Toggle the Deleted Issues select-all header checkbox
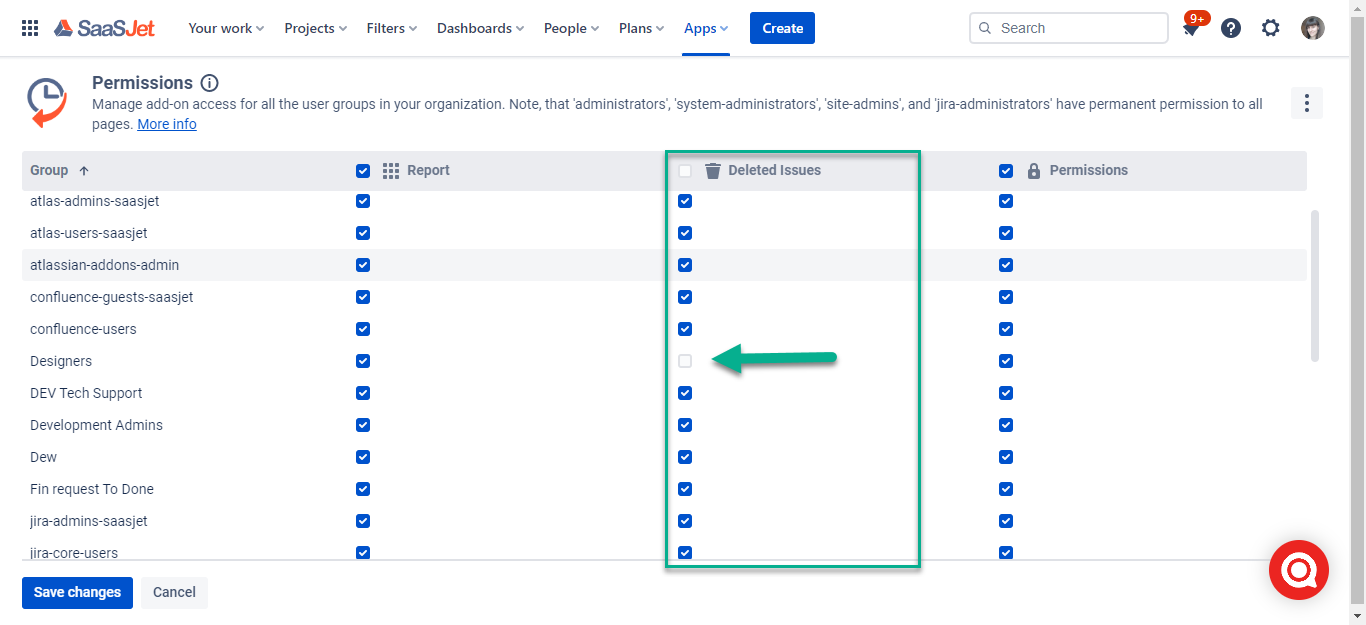Screen dimensions: 1366x625 click(x=685, y=171)
